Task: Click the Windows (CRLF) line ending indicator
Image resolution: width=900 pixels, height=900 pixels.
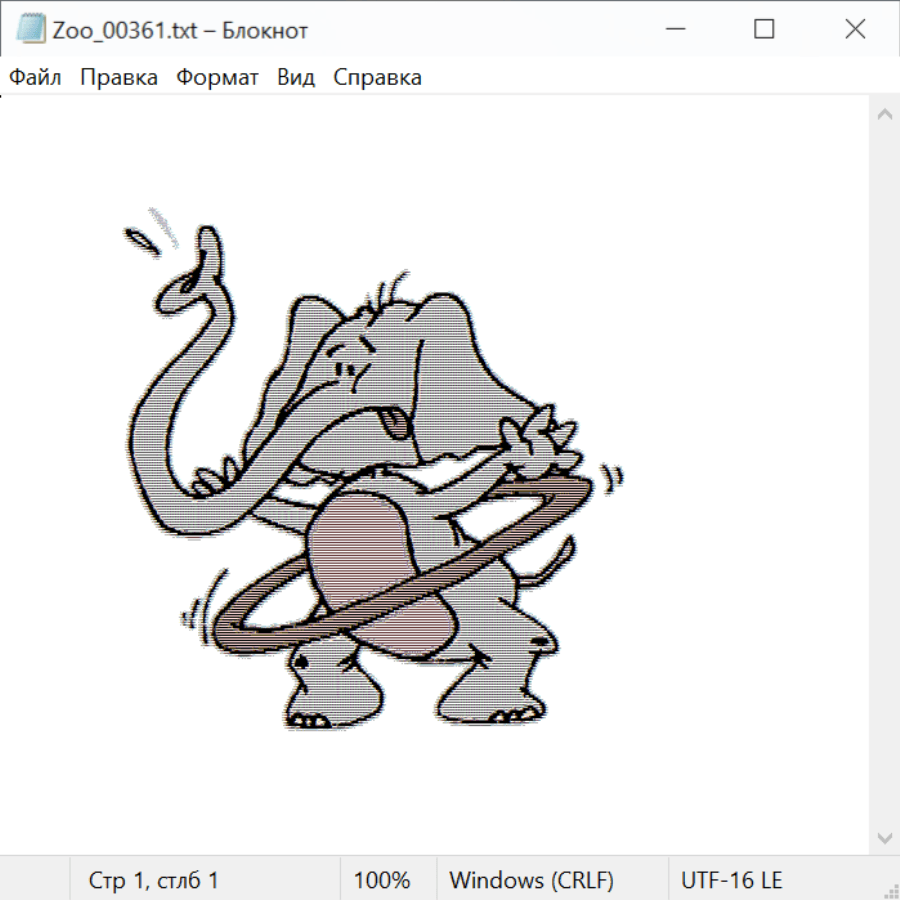Action: pos(531,880)
